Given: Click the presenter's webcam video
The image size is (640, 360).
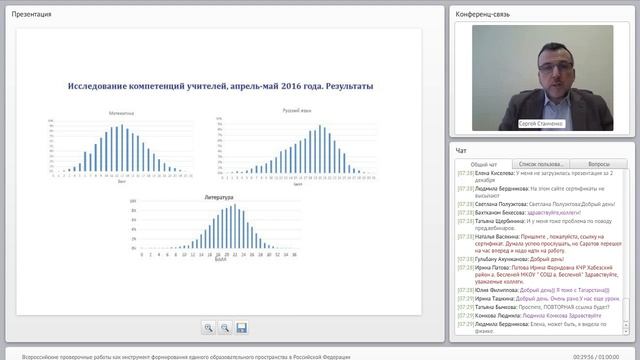Looking at the screenshot, I should point(542,78).
